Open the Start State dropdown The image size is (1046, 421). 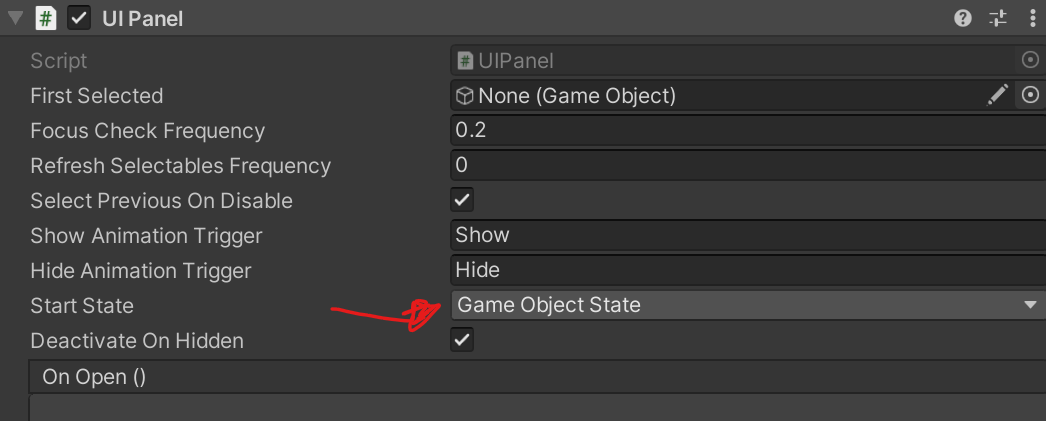(748, 305)
